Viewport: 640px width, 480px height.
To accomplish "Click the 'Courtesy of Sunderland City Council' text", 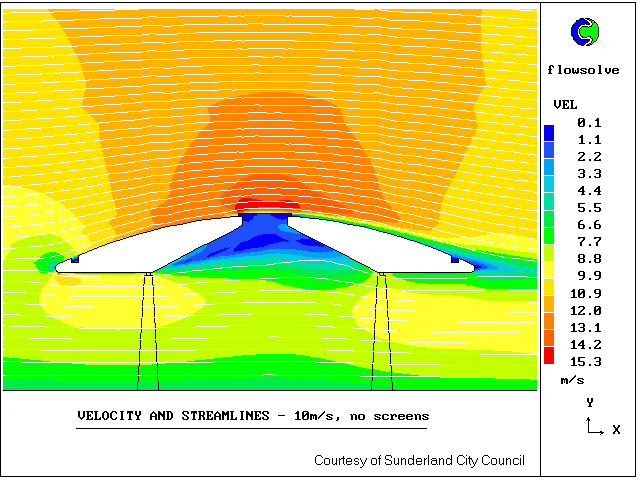I will [419, 460].
